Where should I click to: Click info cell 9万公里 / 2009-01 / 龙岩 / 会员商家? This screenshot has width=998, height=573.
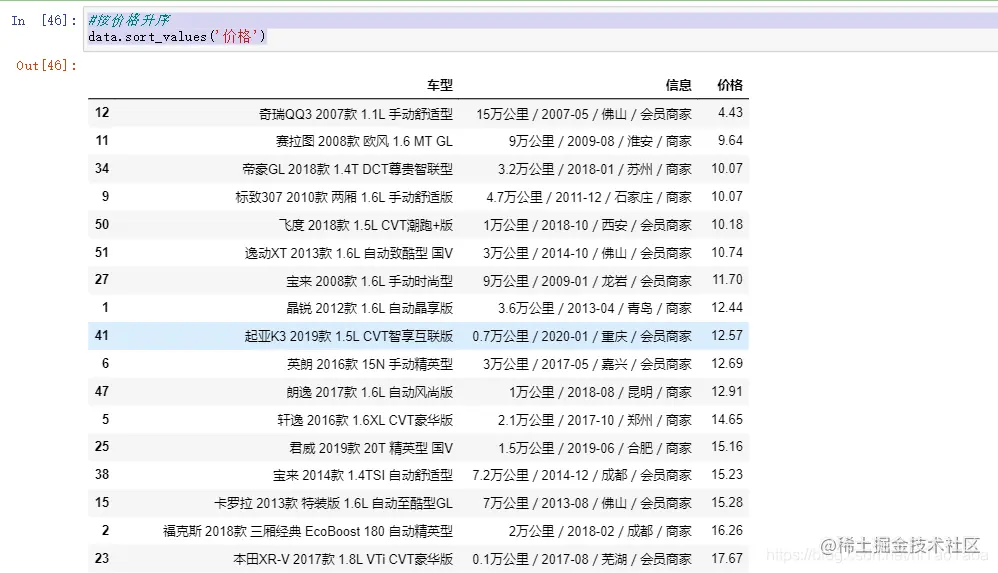[587, 281]
